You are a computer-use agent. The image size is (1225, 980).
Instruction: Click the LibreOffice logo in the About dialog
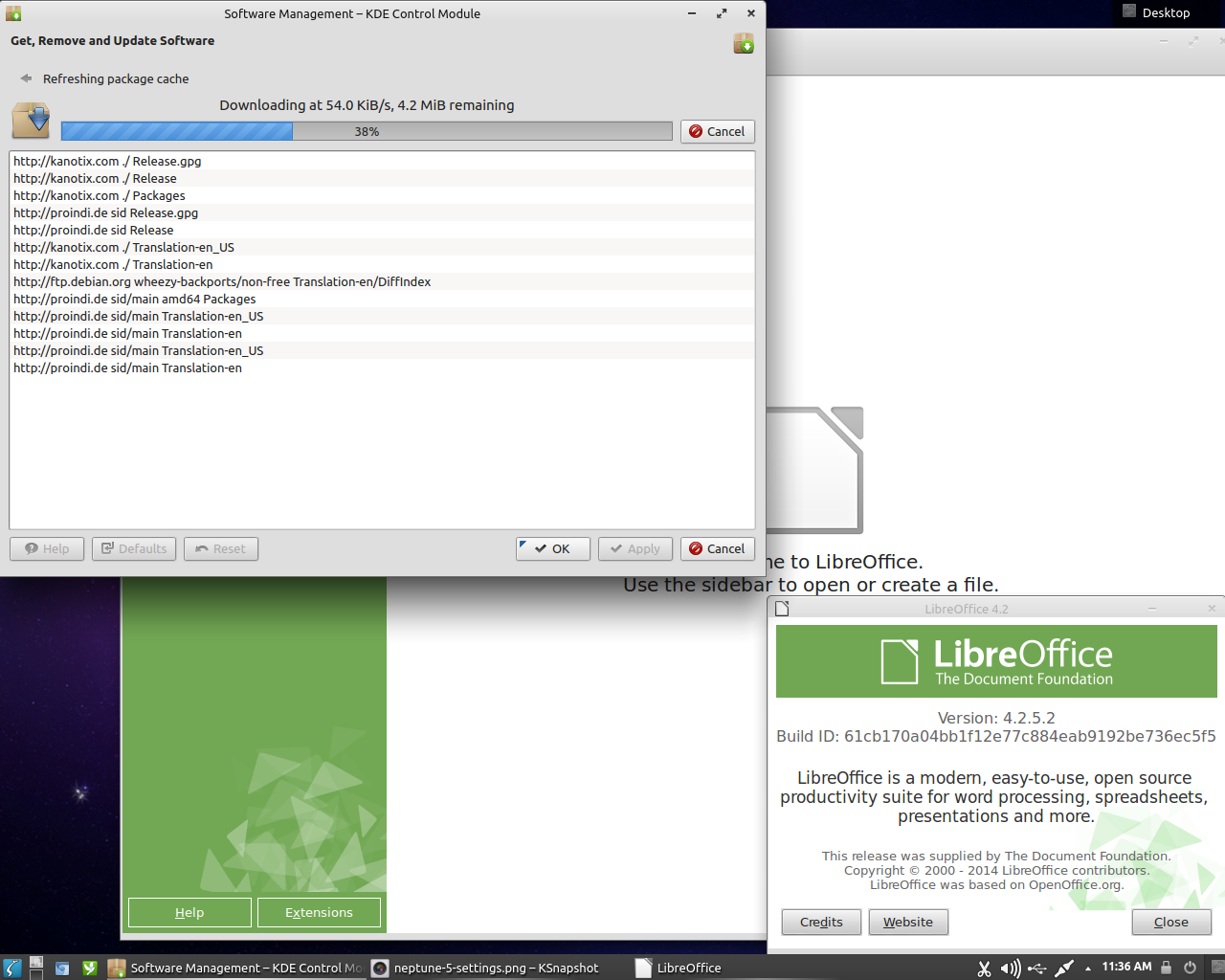click(996, 661)
